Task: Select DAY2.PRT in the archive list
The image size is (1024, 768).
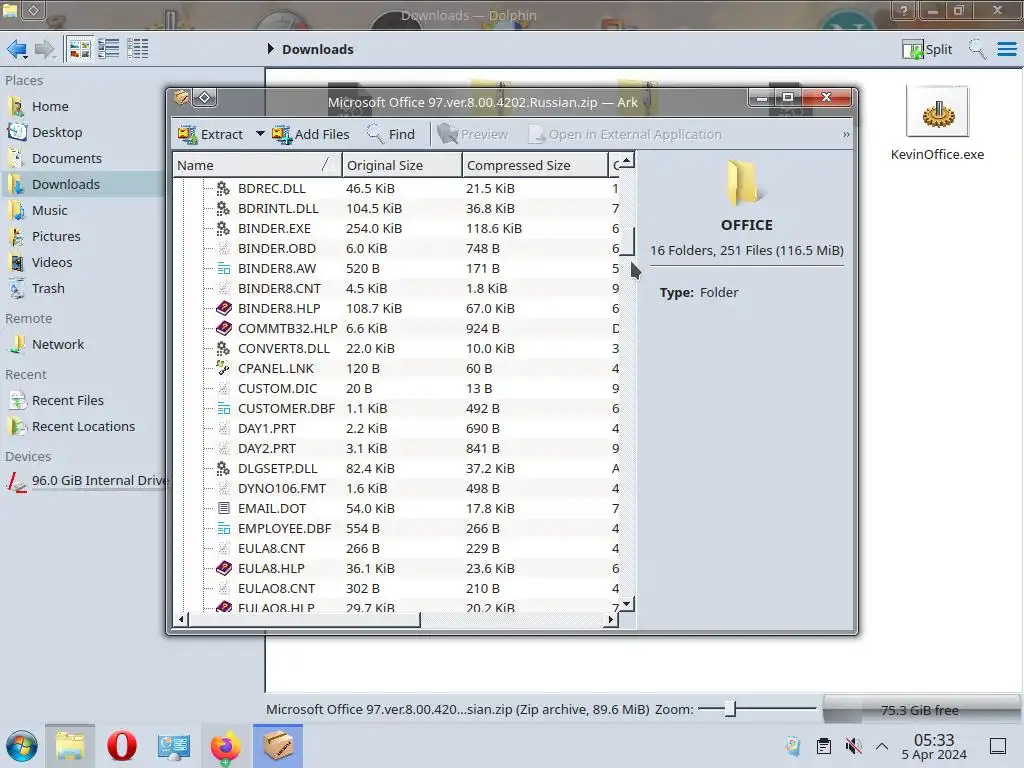Action: point(267,448)
